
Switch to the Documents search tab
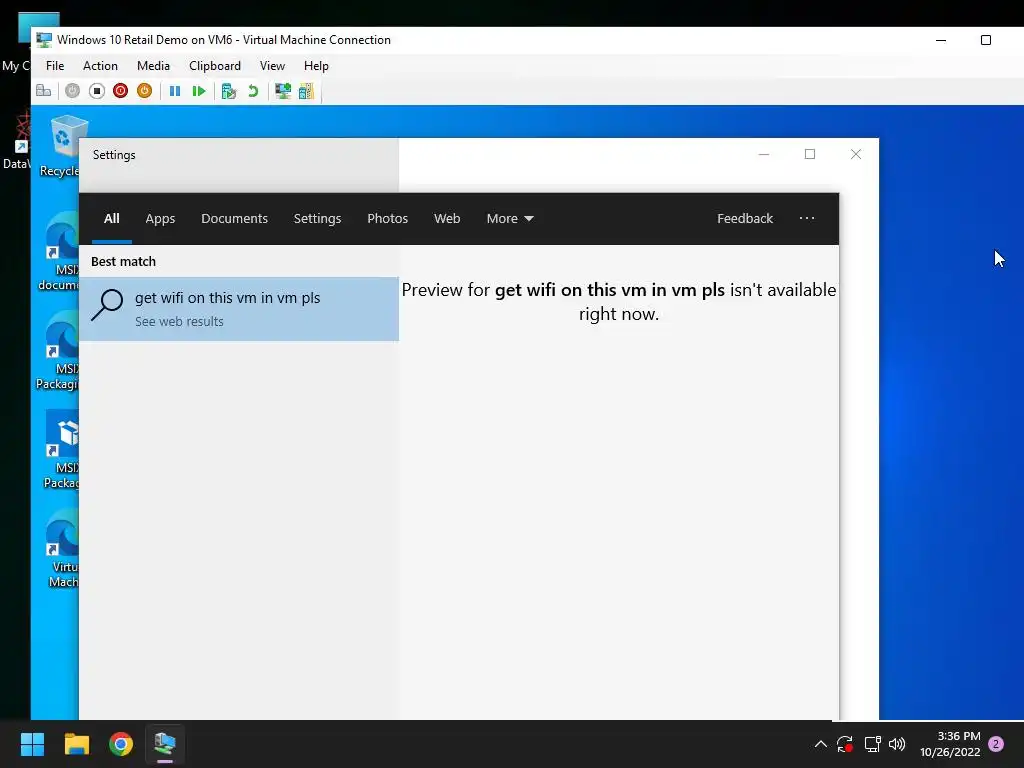click(x=234, y=219)
